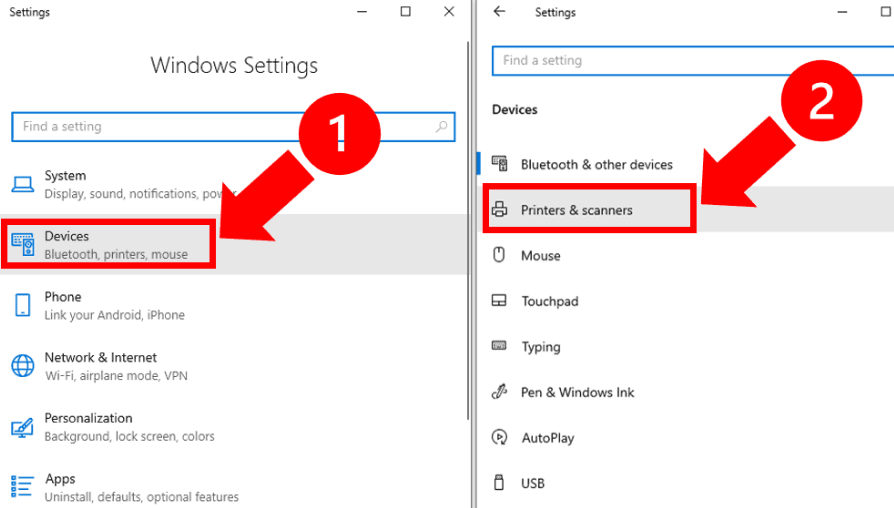894x508 pixels.
Task: Click the Network & Internet globe icon
Action: [x=22, y=366]
